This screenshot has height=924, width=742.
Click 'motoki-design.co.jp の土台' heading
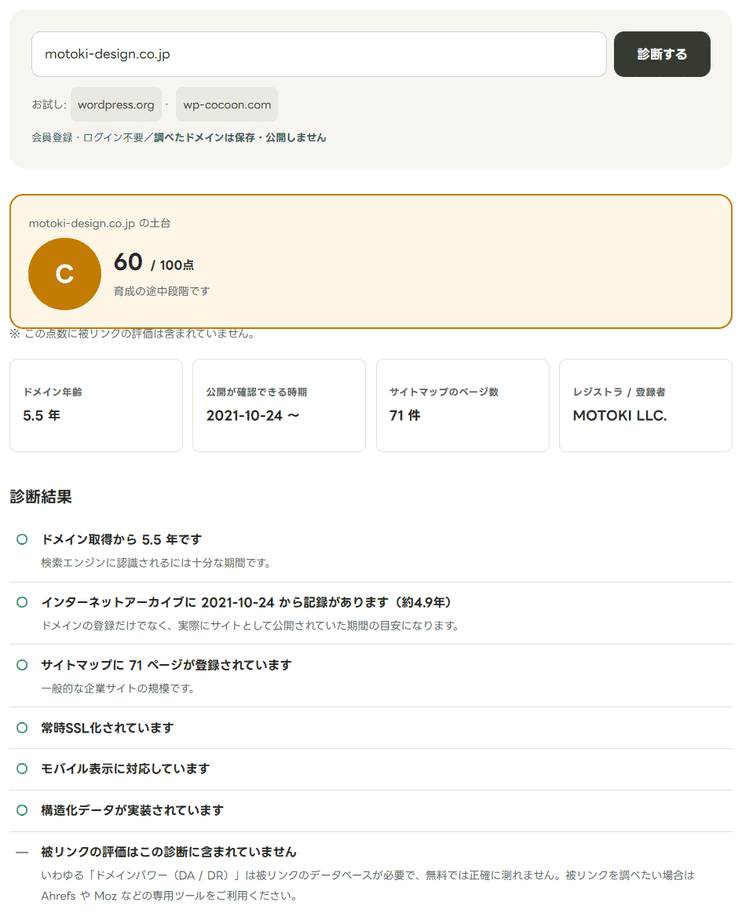pos(100,223)
